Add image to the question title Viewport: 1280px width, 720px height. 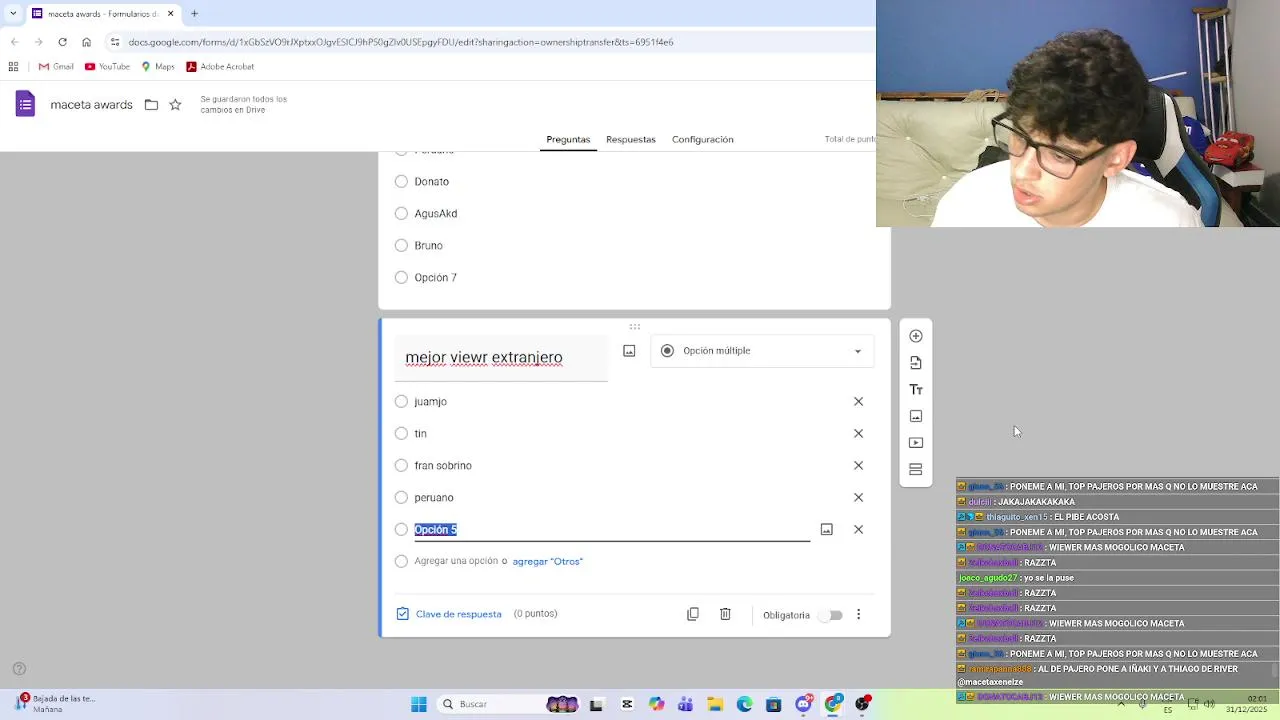629,351
